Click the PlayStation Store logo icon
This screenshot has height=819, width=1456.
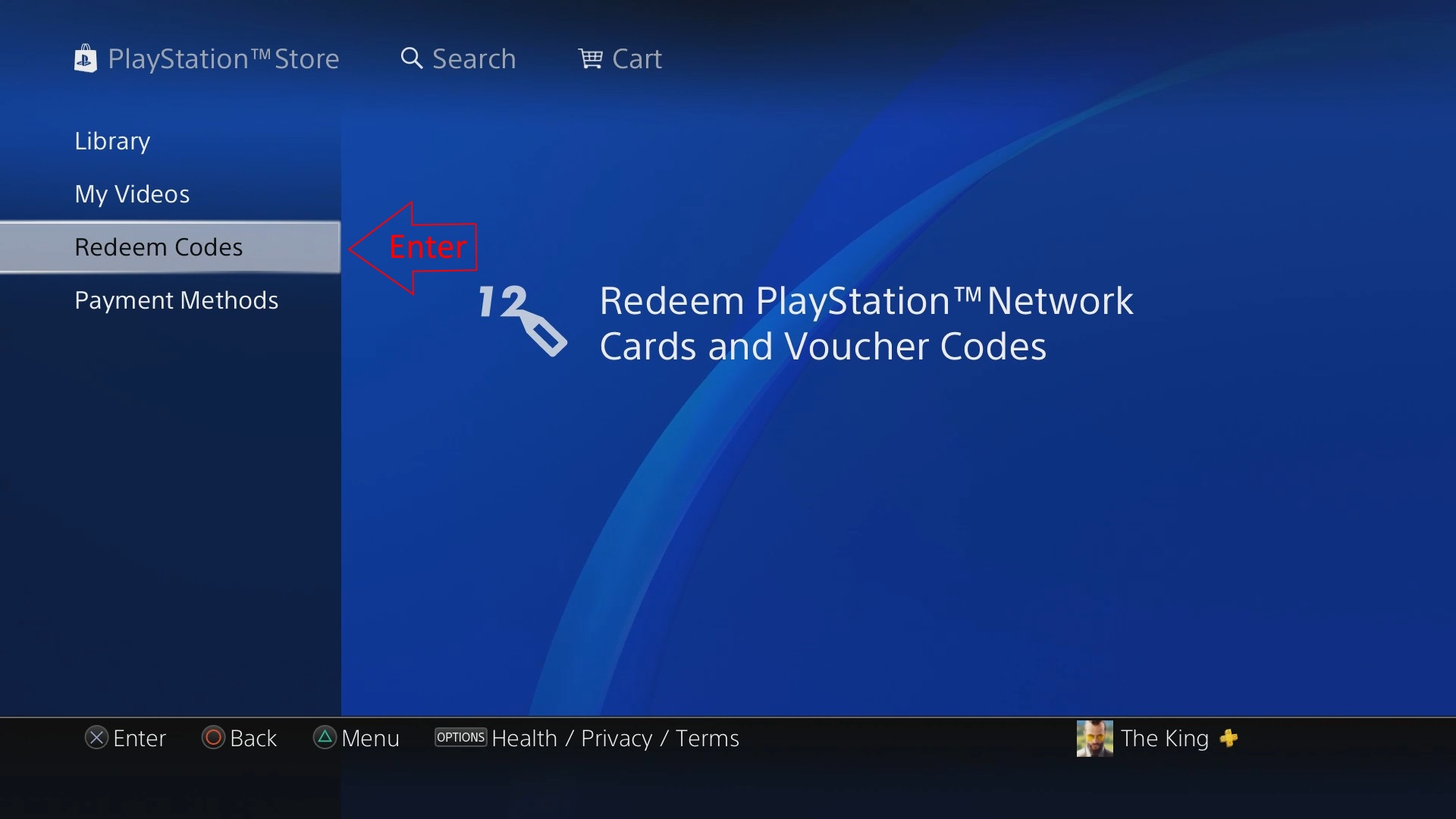(x=86, y=57)
